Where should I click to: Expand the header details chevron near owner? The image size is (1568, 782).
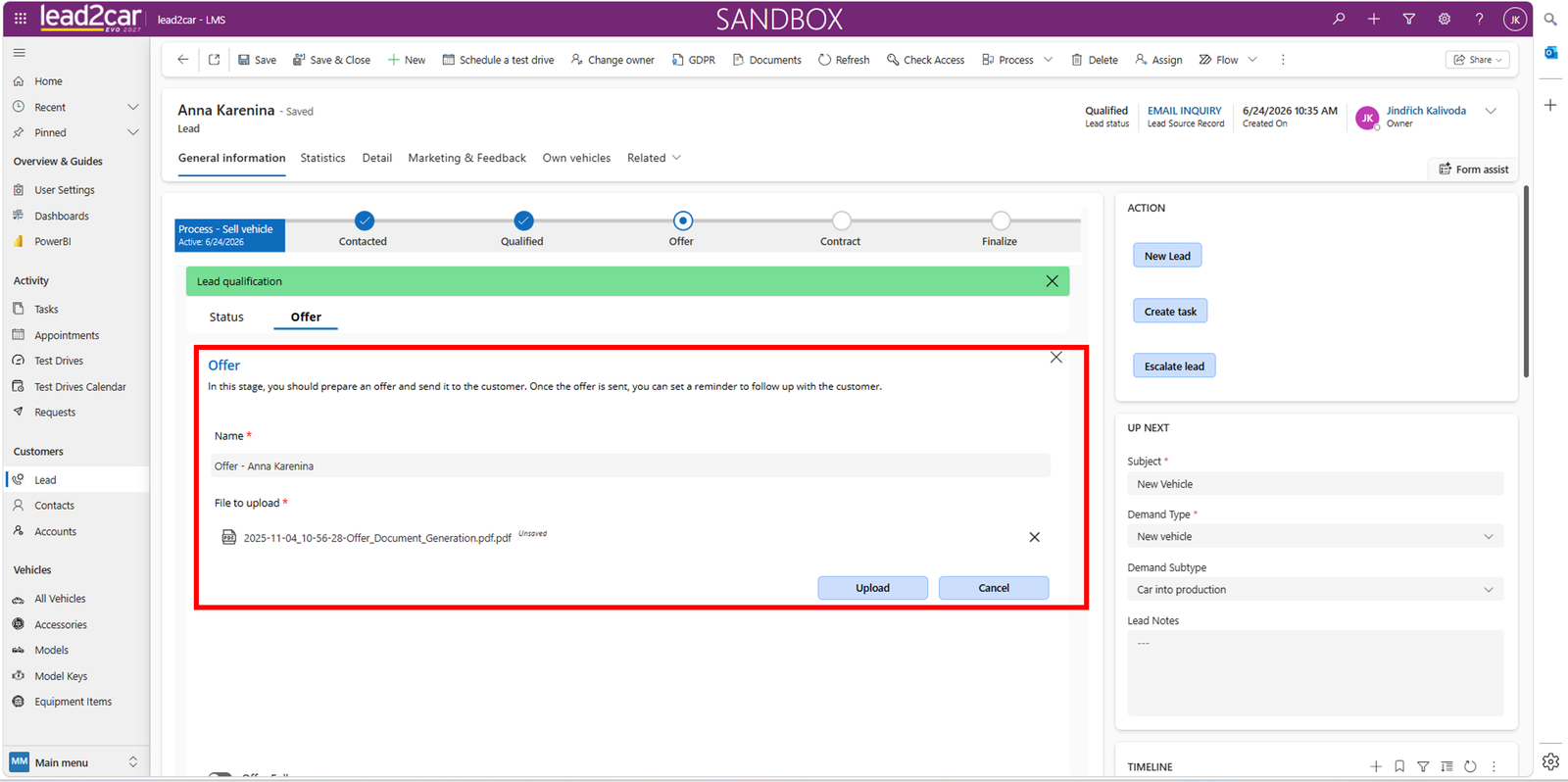coord(1491,111)
